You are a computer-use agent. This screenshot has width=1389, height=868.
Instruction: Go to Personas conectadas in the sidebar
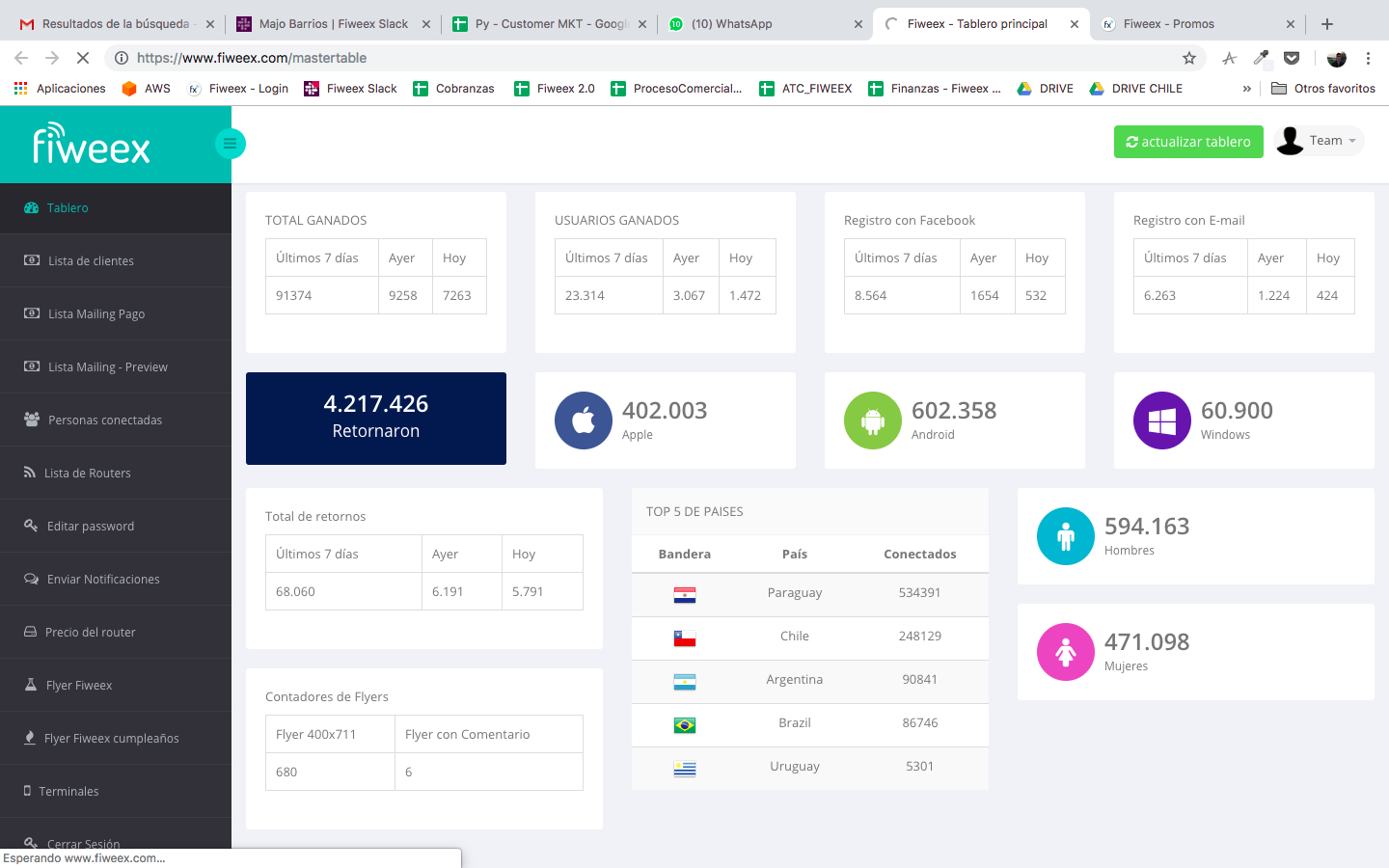click(x=104, y=420)
